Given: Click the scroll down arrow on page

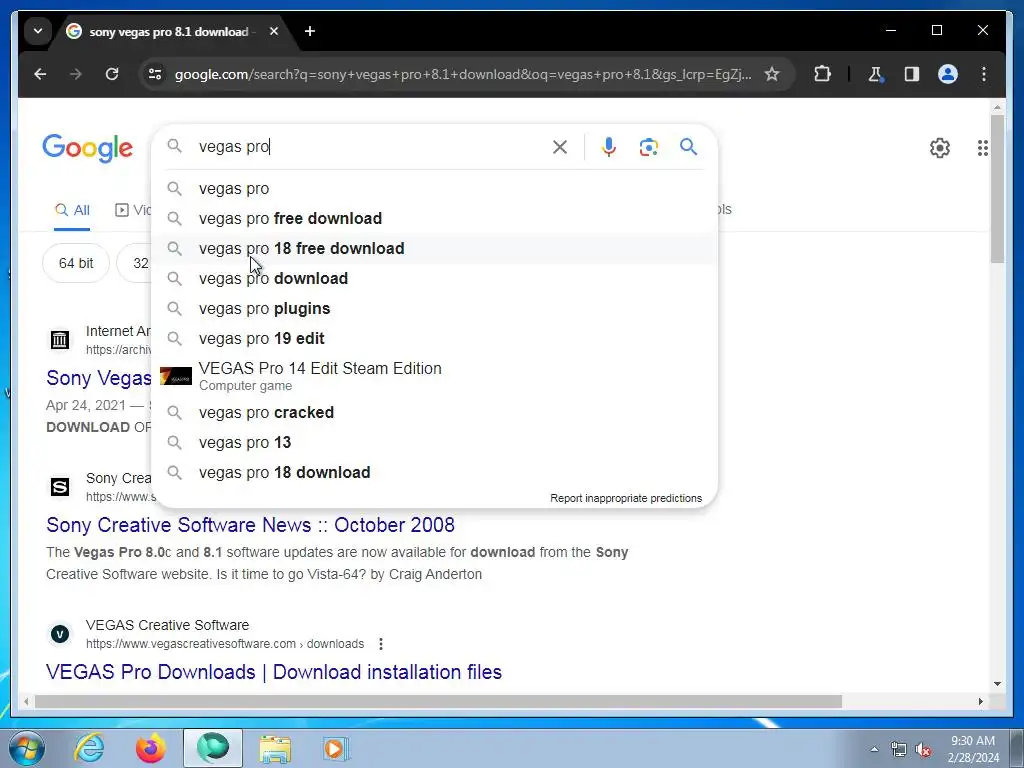Looking at the screenshot, I should (997, 684).
